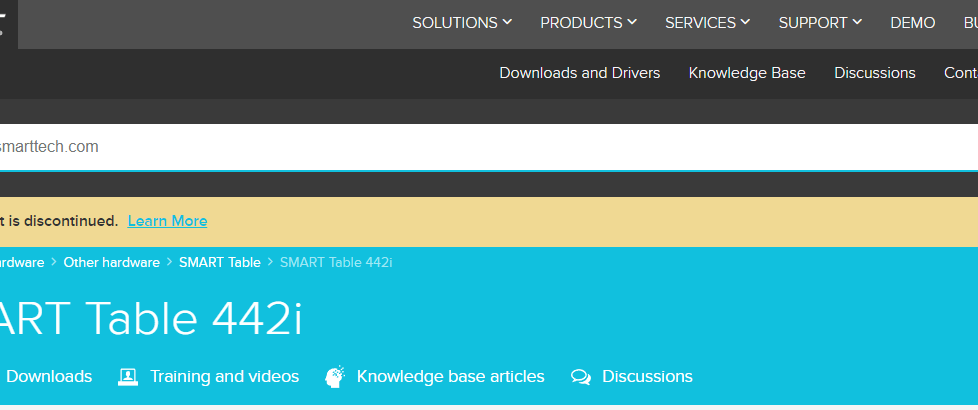
Task: Open the Knowledge Base section
Action: (747, 73)
